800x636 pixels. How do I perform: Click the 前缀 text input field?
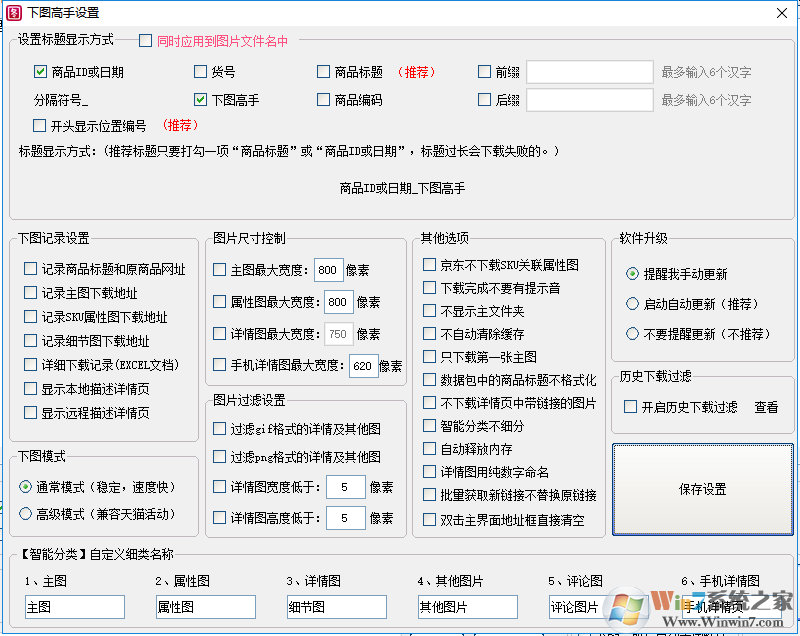[x=588, y=72]
